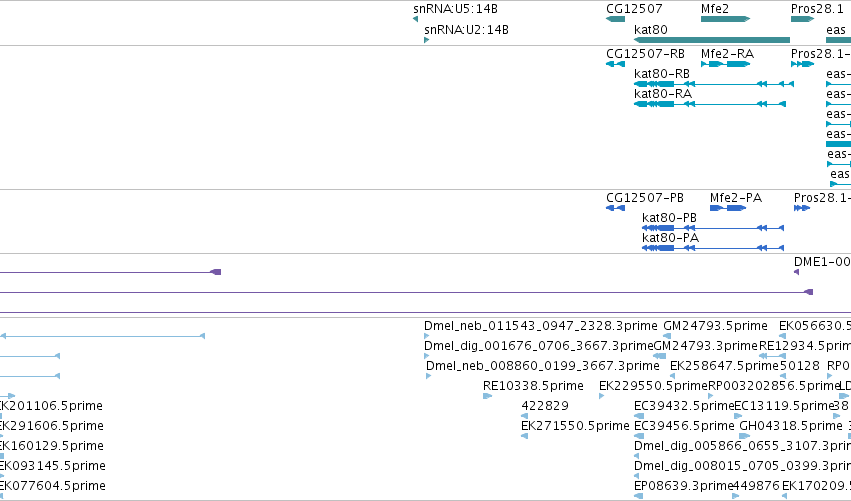Select the purple block ending the long middle line

(808, 292)
